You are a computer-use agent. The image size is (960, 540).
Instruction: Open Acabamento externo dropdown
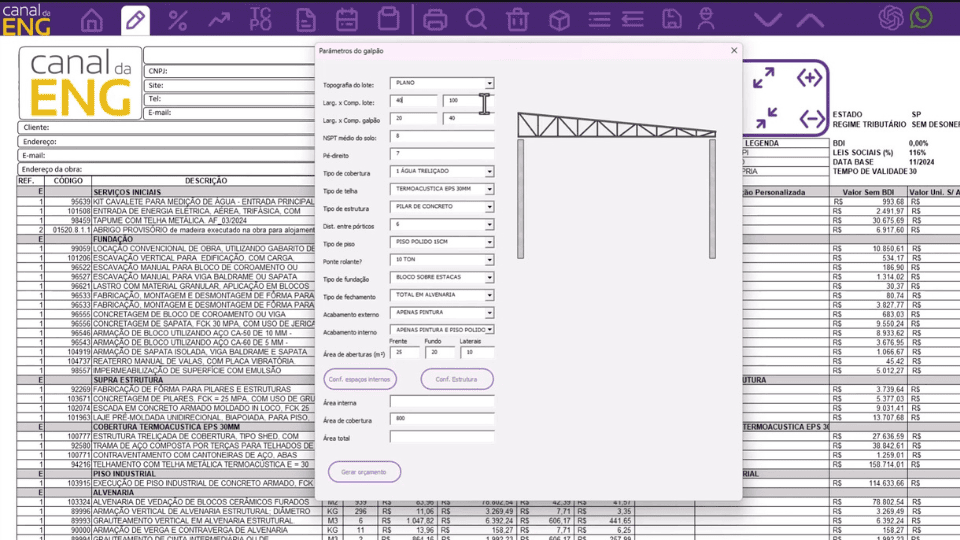pos(489,313)
